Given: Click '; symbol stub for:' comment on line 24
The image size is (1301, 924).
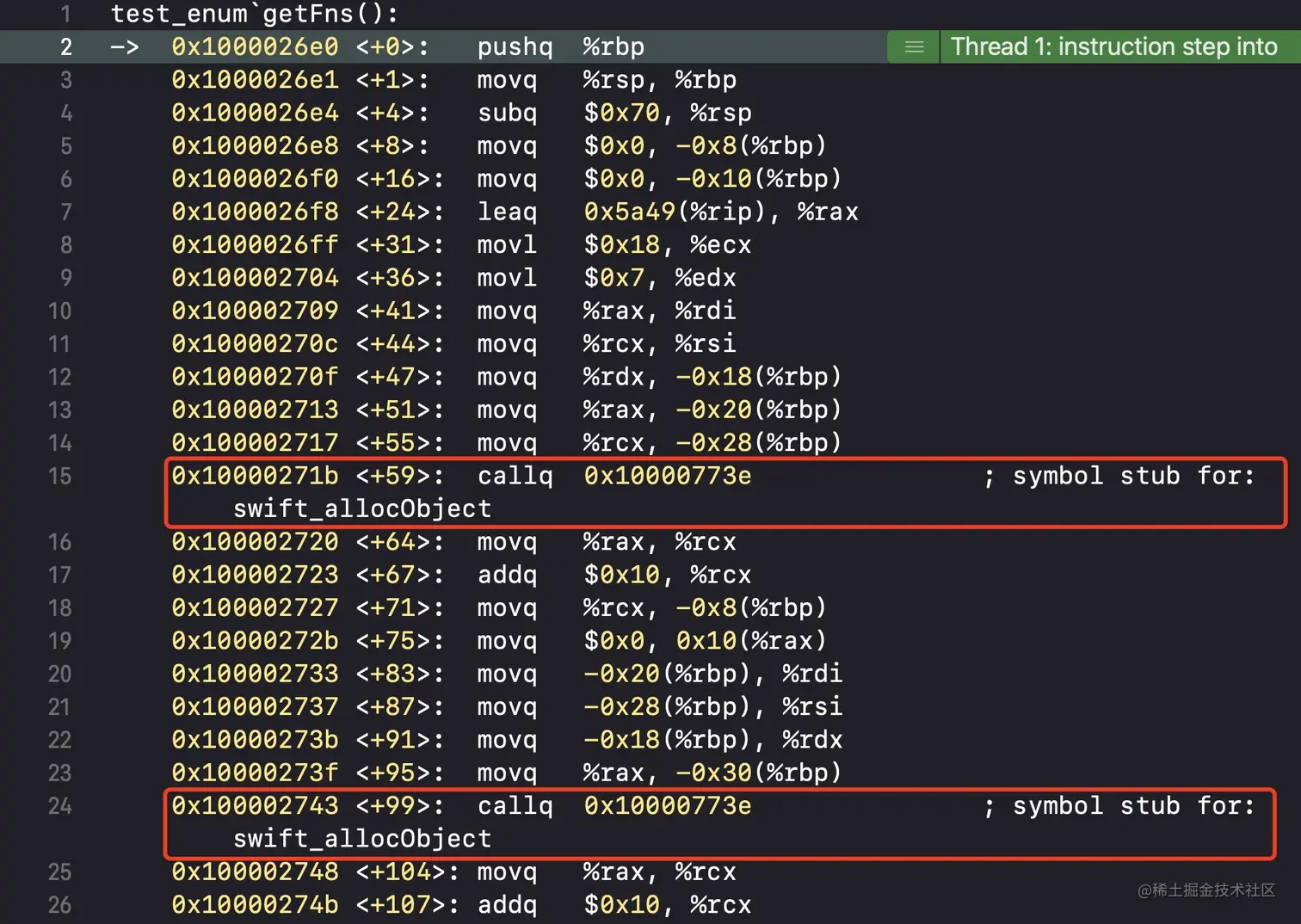Looking at the screenshot, I should click(x=1119, y=806).
